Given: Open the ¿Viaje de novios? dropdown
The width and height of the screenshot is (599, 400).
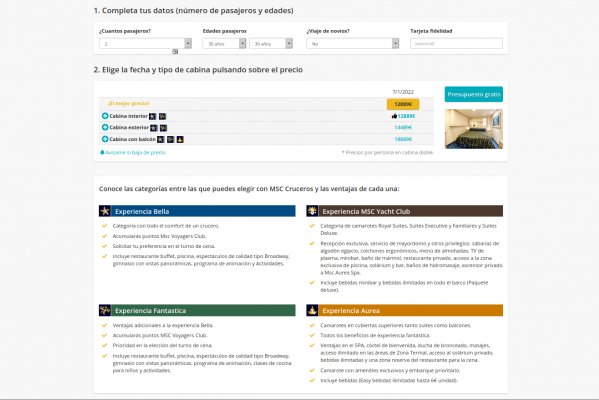Looking at the screenshot, I should coord(353,44).
